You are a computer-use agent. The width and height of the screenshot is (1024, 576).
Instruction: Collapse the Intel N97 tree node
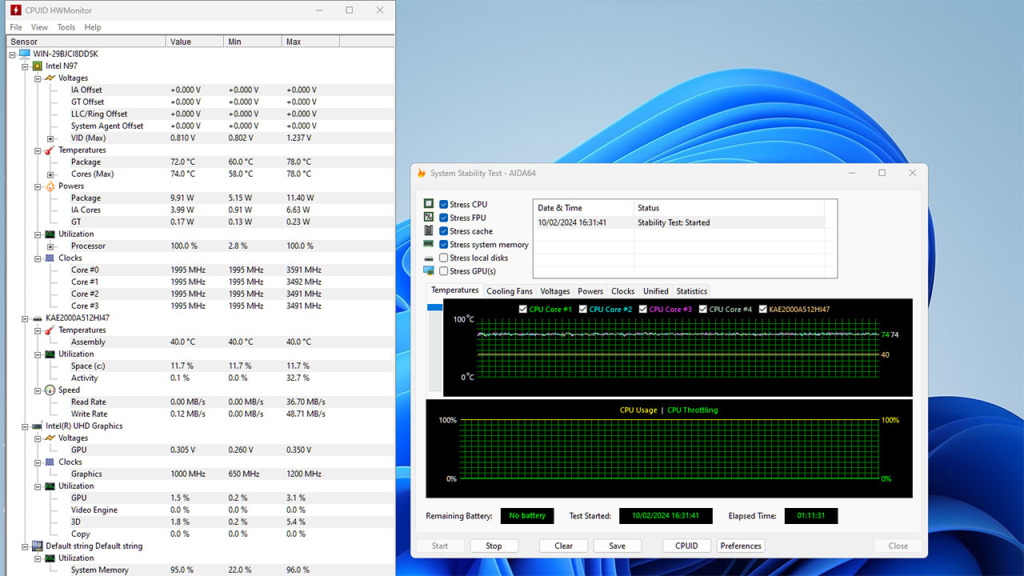pos(25,67)
